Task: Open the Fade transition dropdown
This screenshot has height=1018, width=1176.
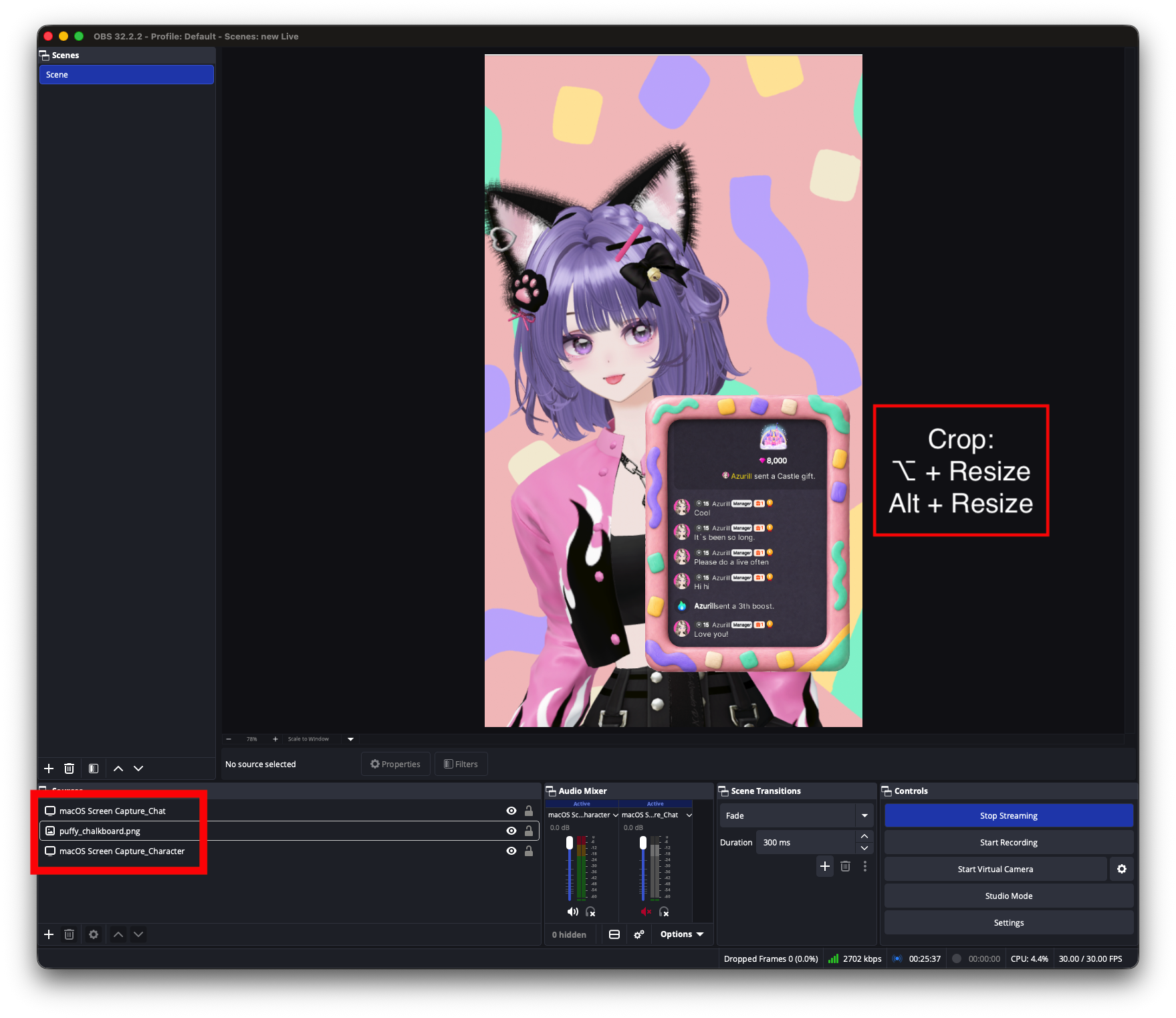Action: coord(797,815)
